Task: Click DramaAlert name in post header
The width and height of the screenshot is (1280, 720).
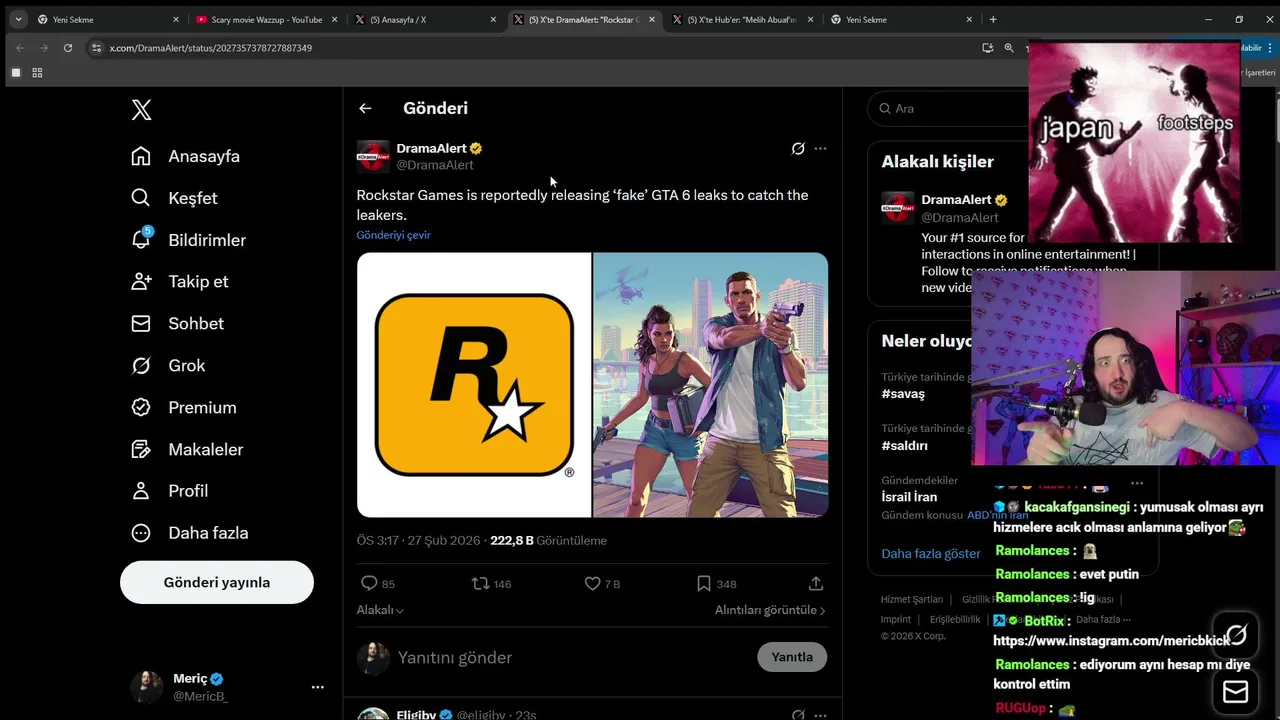Action: [431, 148]
